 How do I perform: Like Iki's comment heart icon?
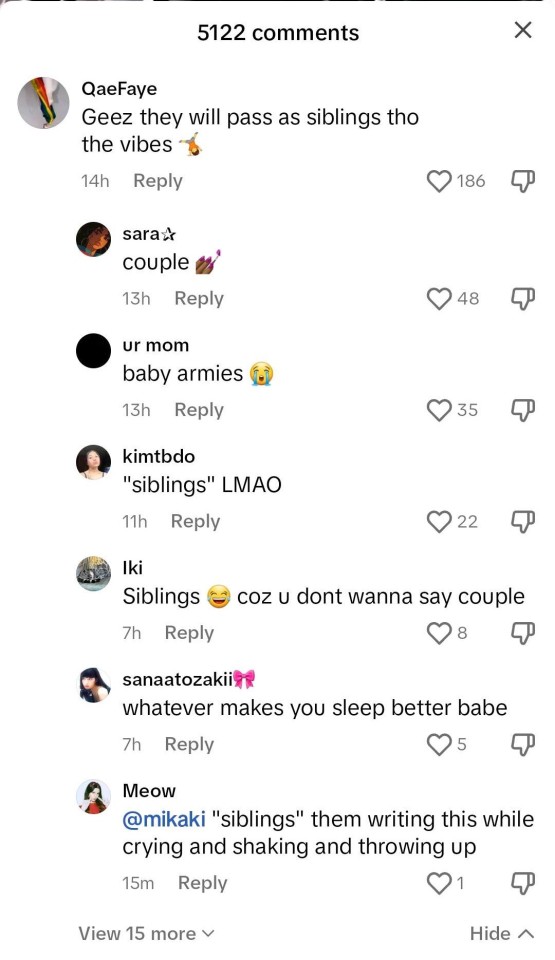tap(439, 633)
